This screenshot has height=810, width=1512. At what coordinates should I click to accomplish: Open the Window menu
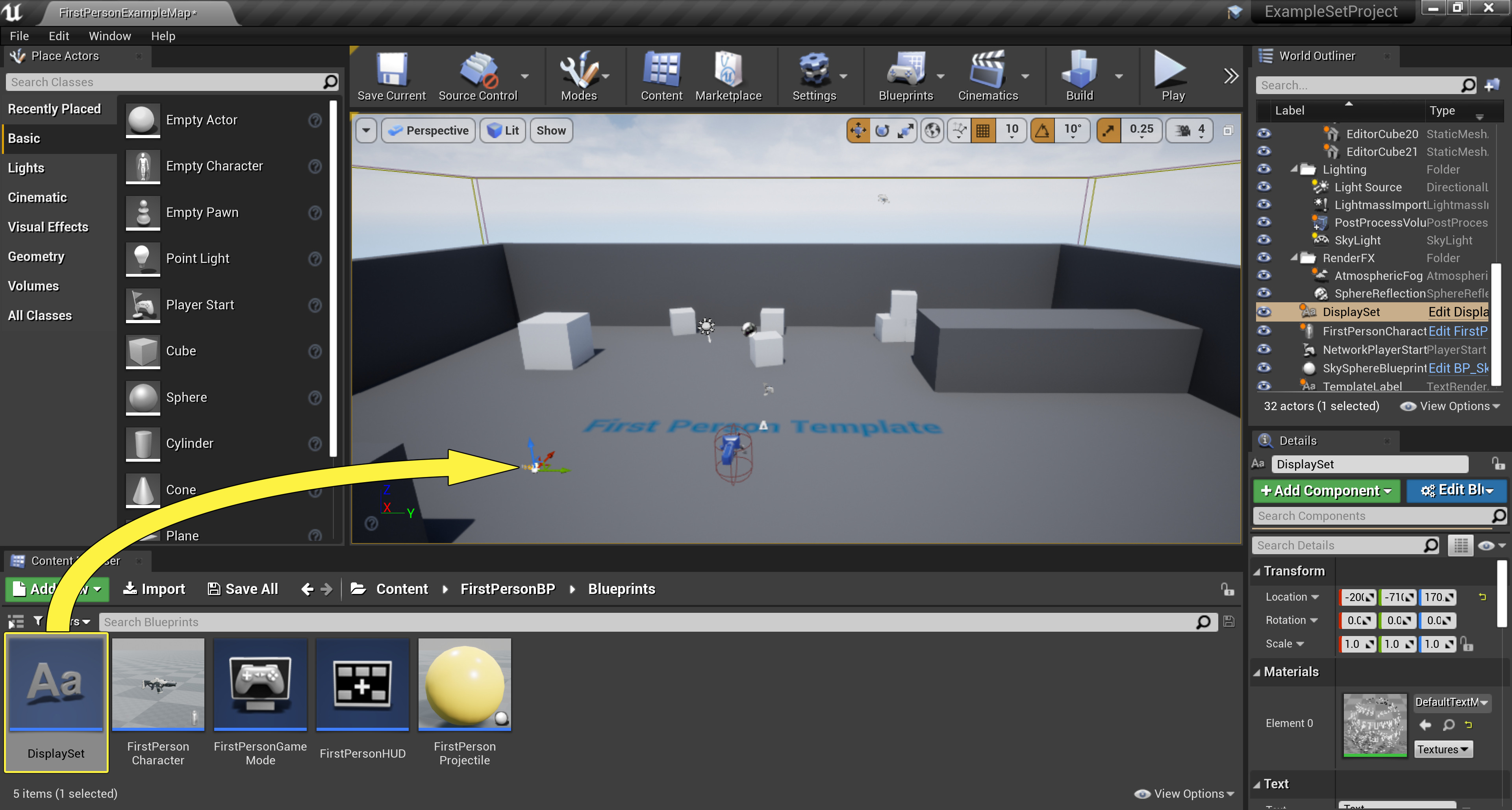click(109, 36)
